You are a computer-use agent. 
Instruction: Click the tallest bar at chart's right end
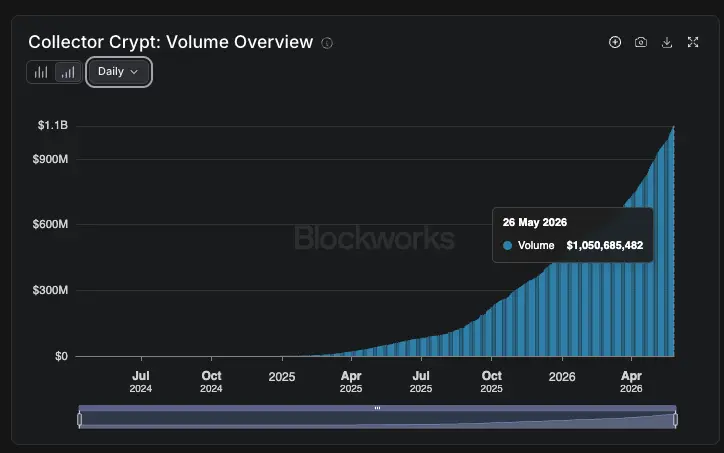[673, 242]
